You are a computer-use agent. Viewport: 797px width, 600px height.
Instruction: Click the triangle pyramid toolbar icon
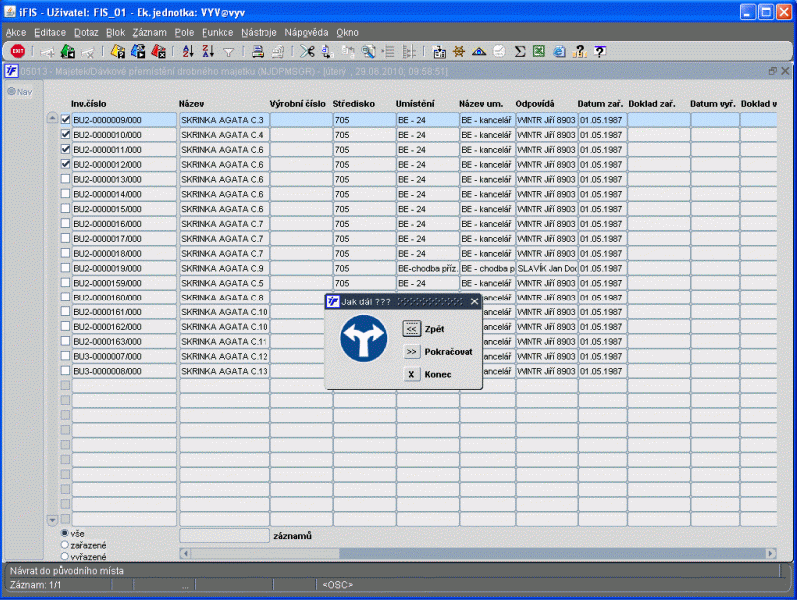tap(479, 51)
